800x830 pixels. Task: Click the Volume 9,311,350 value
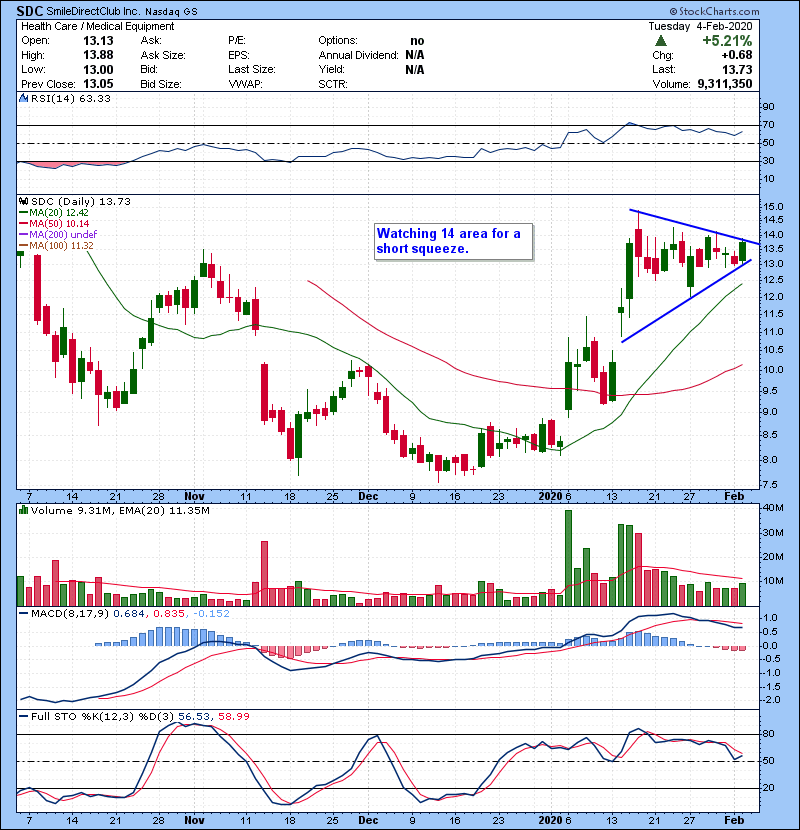pos(725,84)
